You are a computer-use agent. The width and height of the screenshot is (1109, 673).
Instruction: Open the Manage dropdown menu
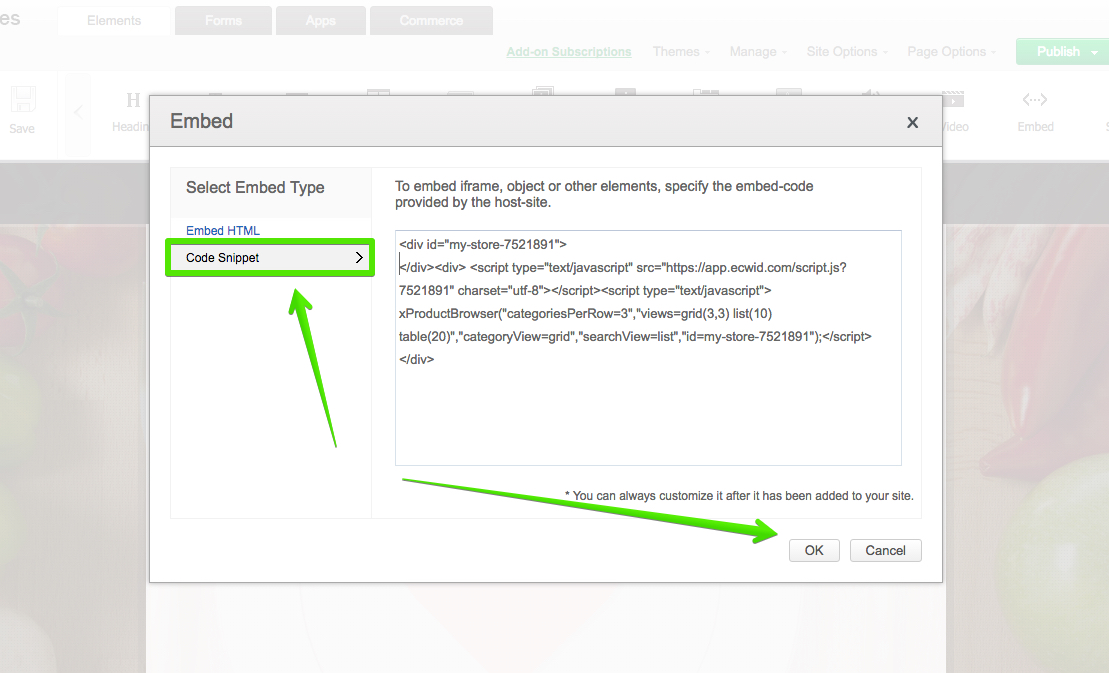coord(757,52)
